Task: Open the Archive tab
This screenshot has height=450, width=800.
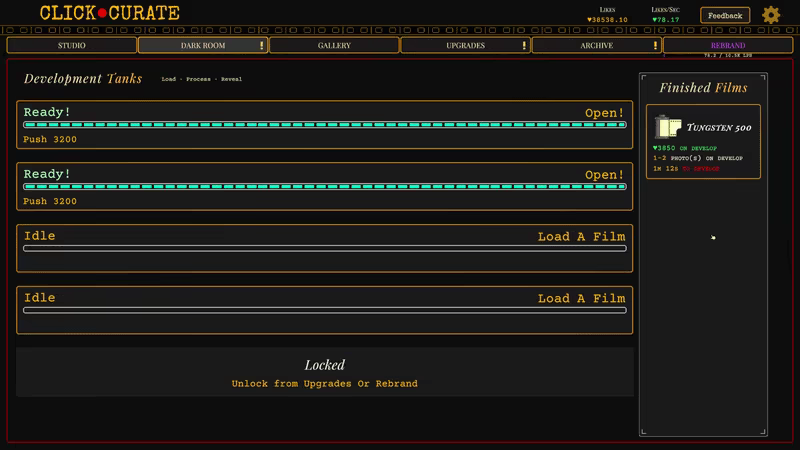Action: coord(596,45)
